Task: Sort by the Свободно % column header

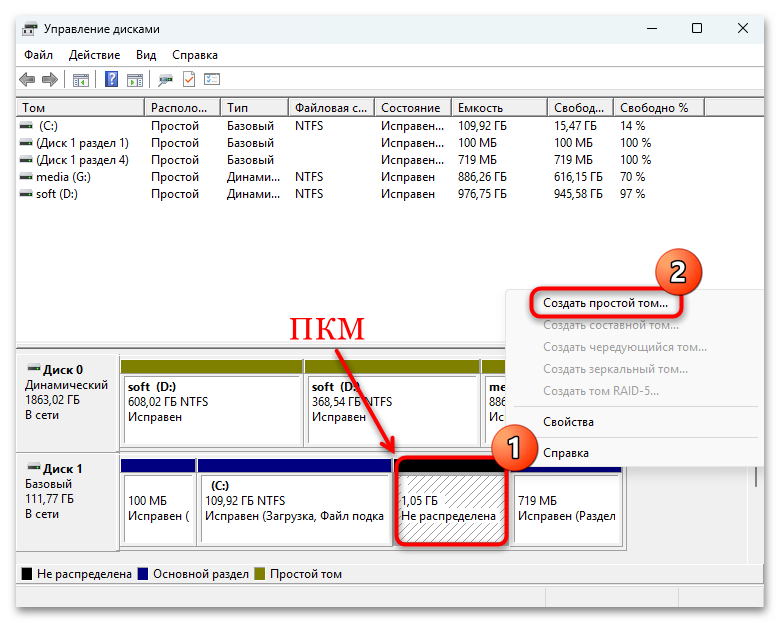Action: pos(659,107)
